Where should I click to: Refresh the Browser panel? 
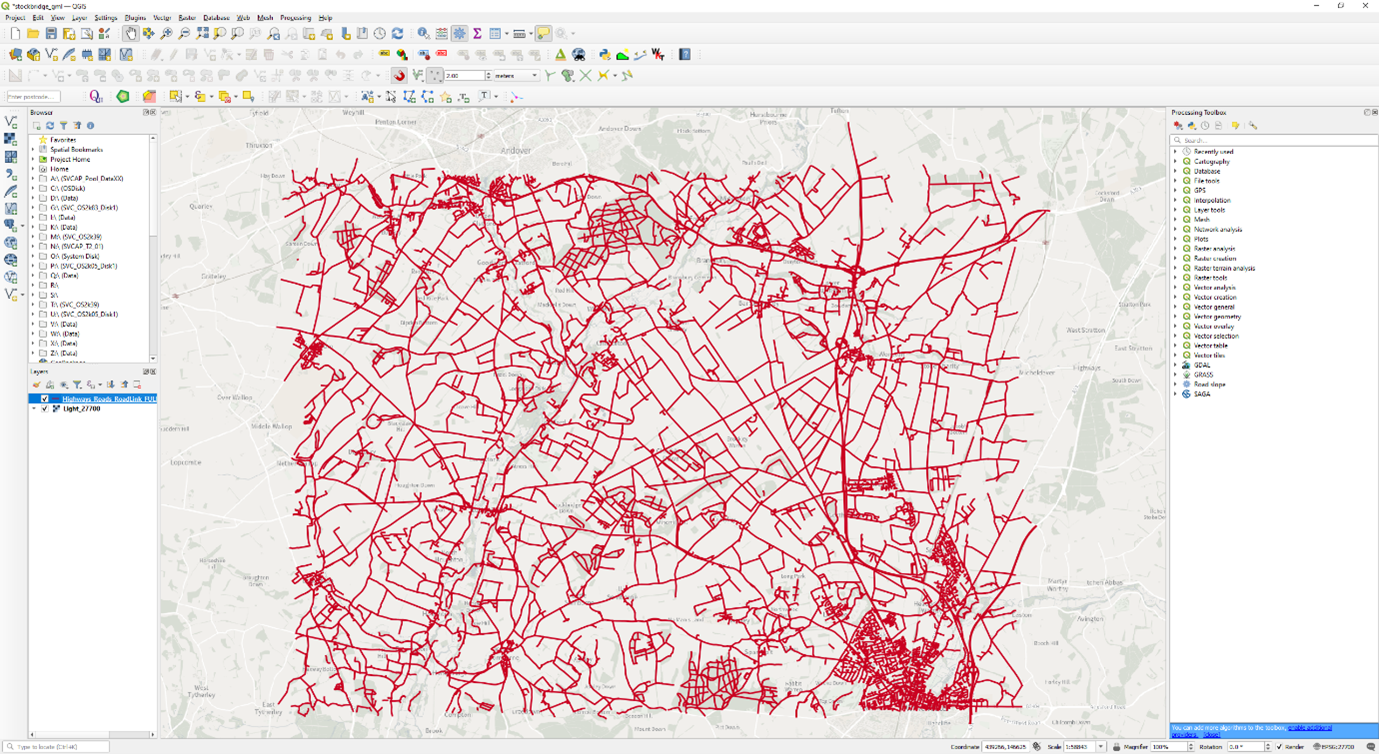50,126
